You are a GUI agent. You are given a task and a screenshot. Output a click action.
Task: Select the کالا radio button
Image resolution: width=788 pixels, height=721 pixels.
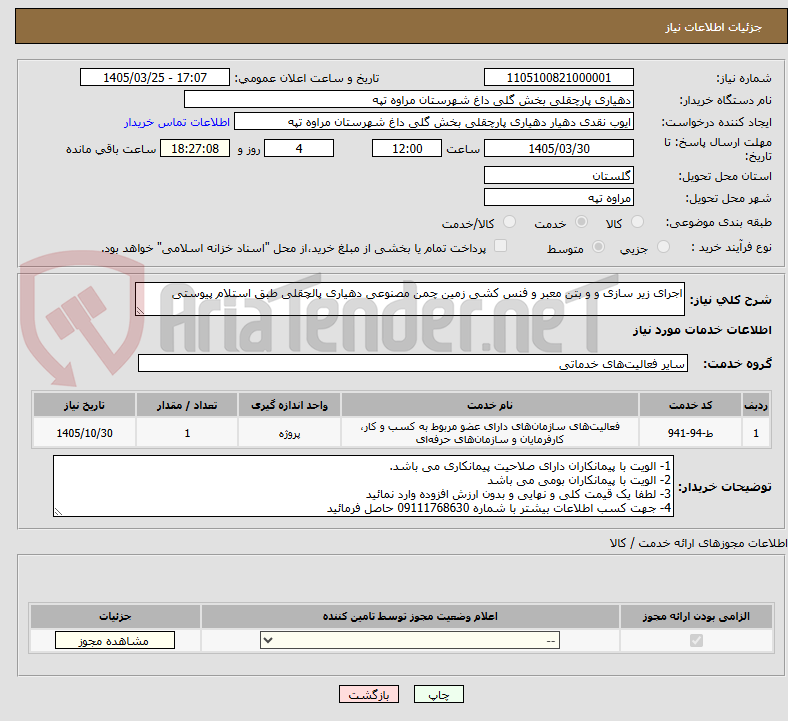tap(637, 222)
